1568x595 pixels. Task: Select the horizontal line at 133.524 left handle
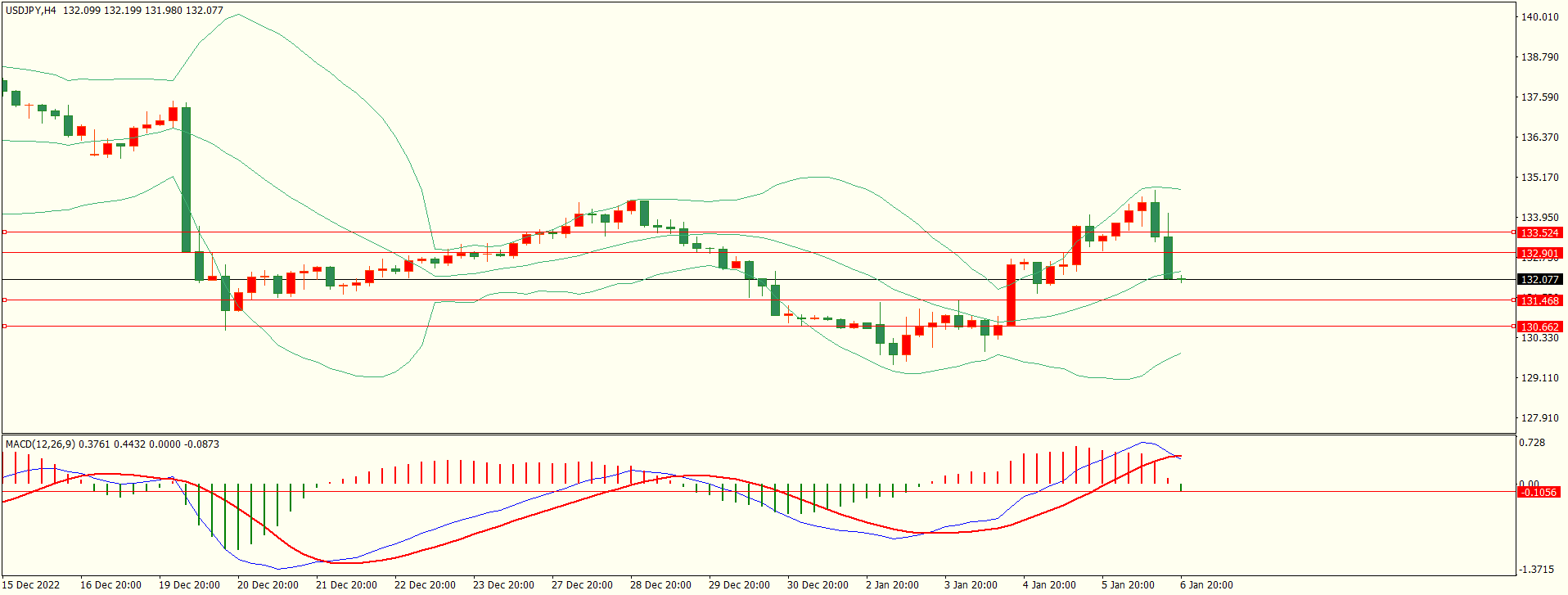[4, 232]
